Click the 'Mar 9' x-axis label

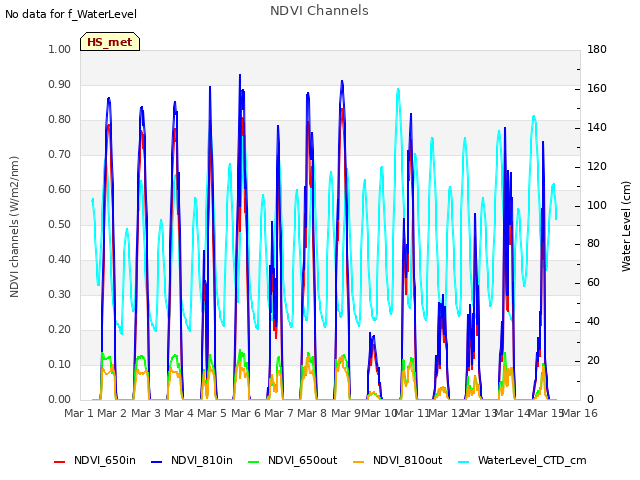click(345, 413)
